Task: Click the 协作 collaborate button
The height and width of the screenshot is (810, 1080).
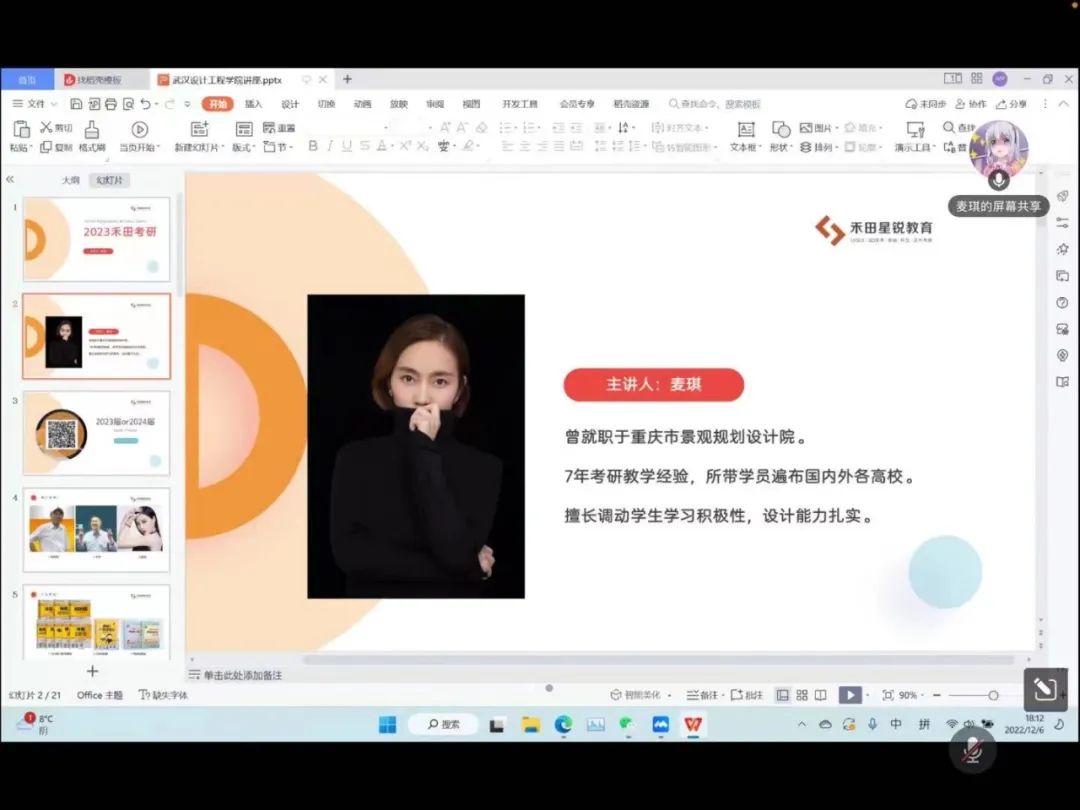Action: click(971, 104)
